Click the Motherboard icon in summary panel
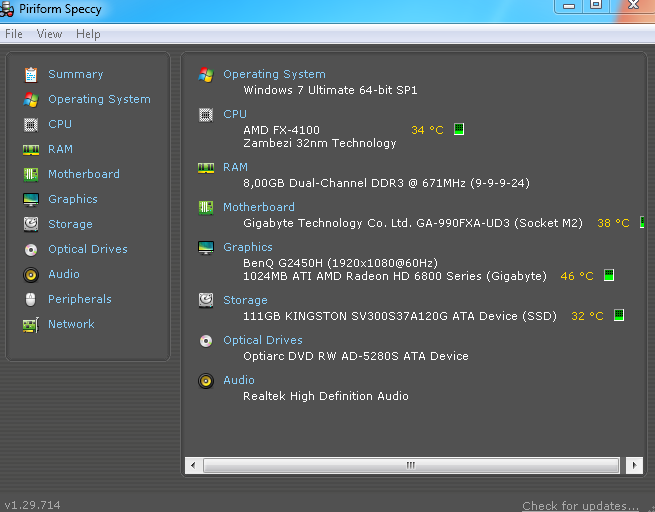655x512 pixels. (206, 208)
